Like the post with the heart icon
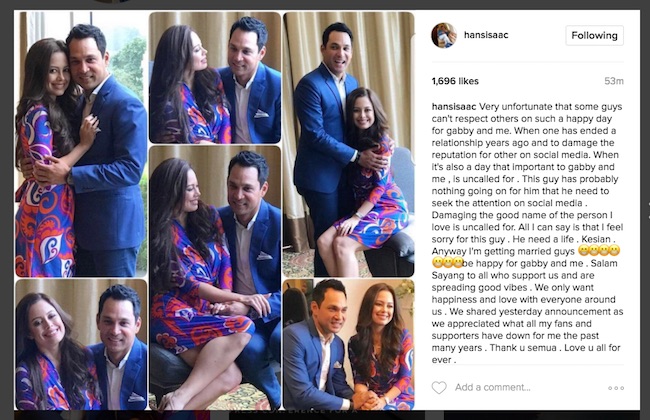The height and width of the screenshot is (420, 650). [x=439, y=388]
